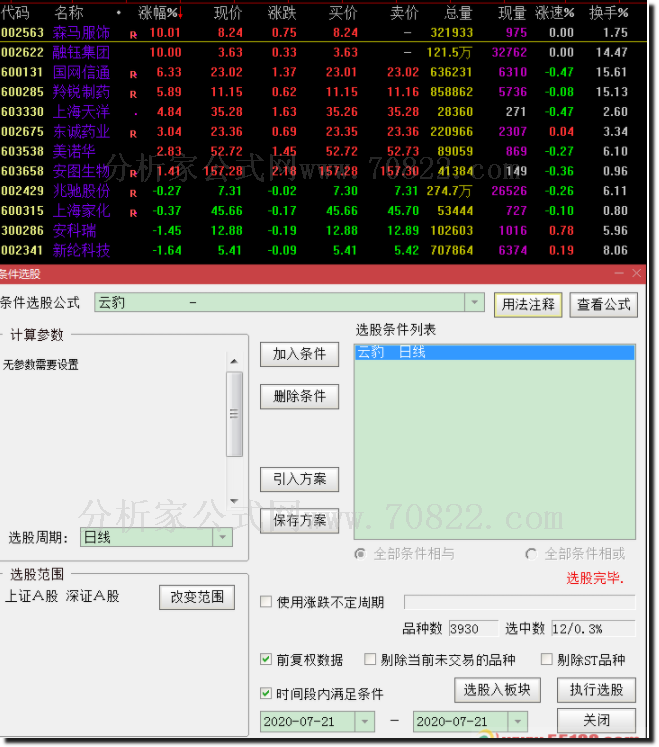Viewport: 659px width, 747px height.
Task: Open the start date 2020-07-21 picker
Action: tap(364, 721)
